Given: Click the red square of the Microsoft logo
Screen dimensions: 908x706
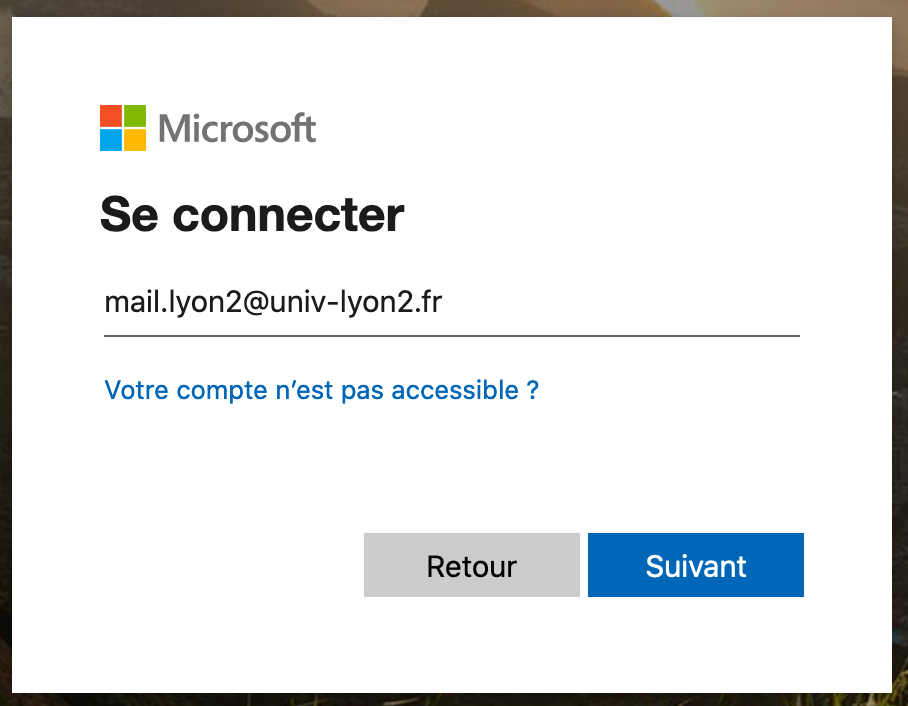Looking at the screenshot, I should (111, 116).
